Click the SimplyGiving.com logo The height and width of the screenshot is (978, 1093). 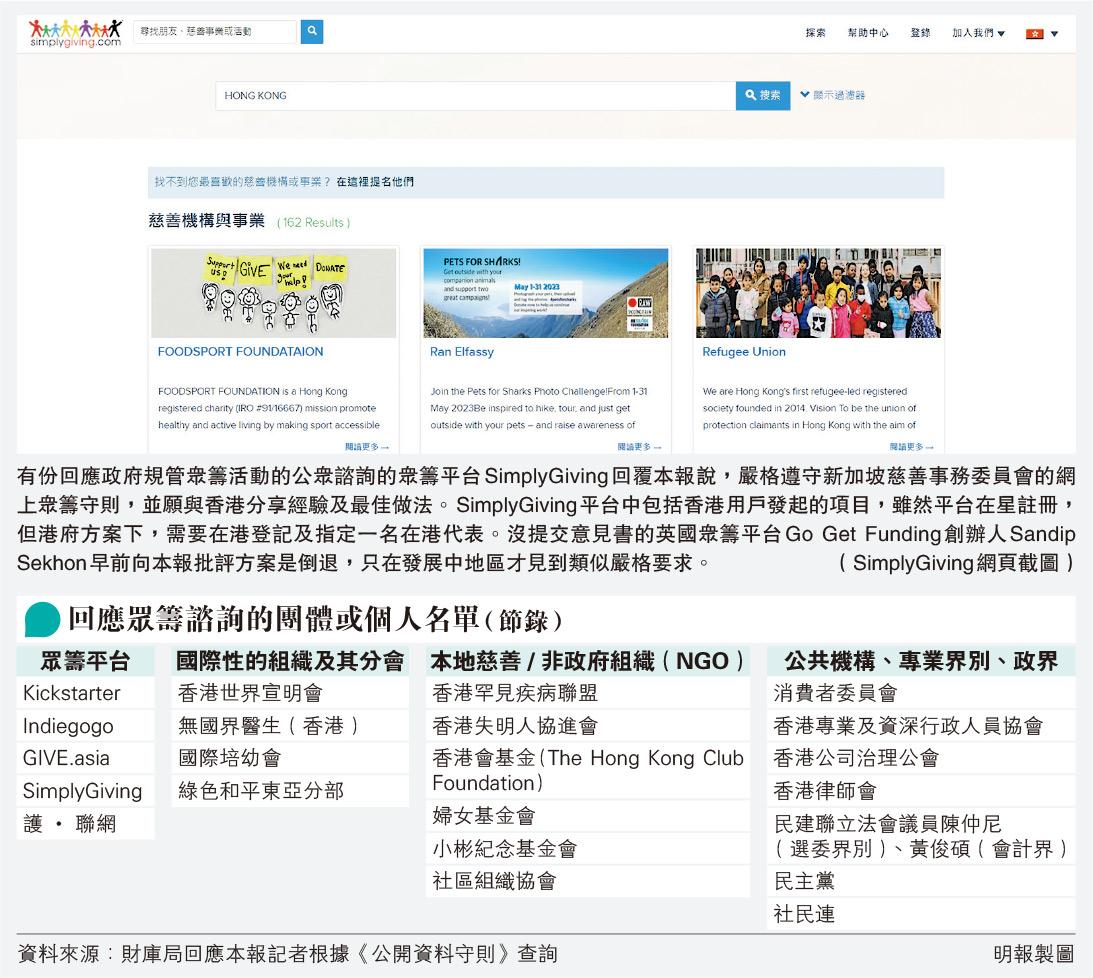coord(75,33)
